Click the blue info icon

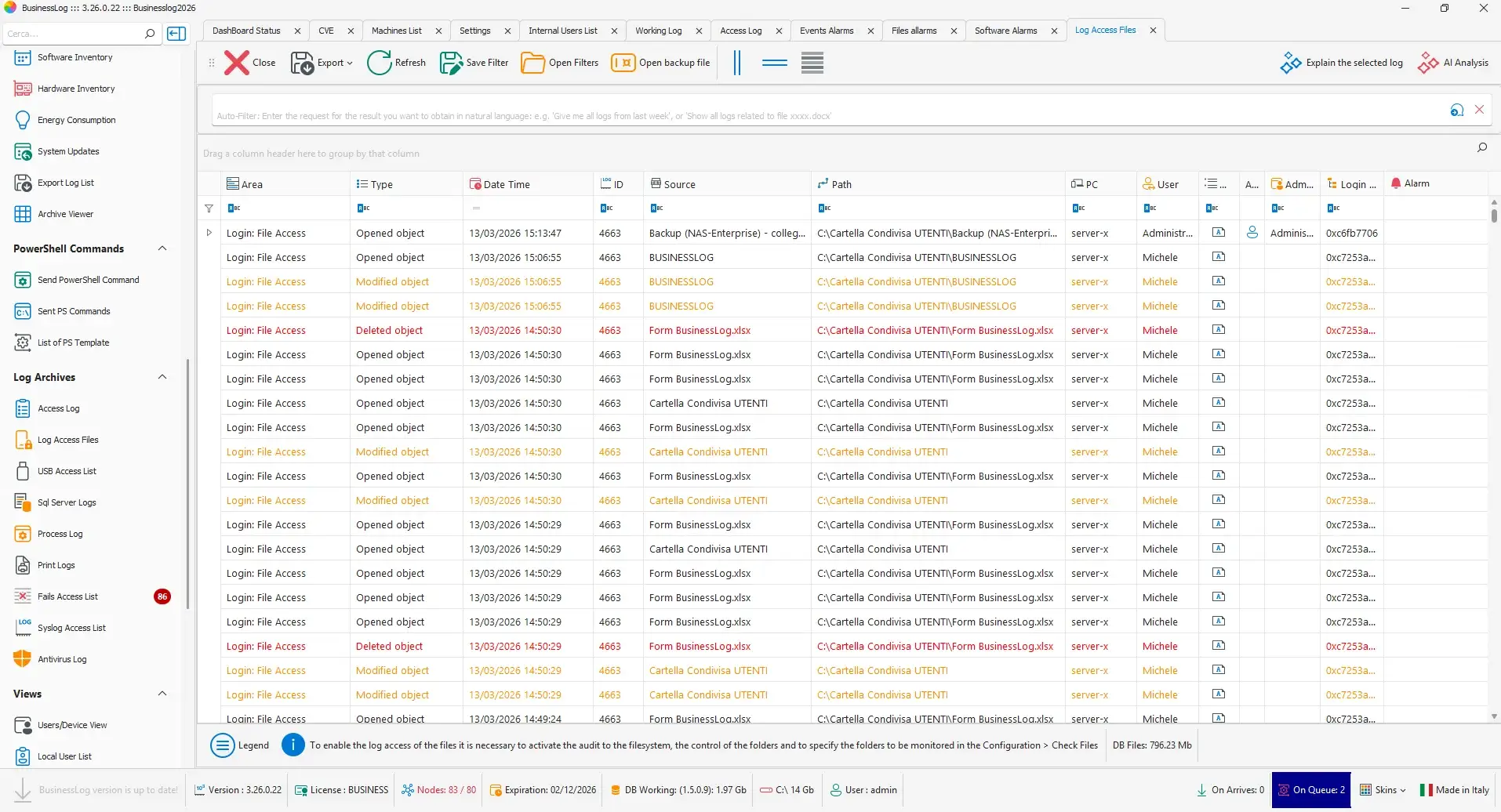click(293, 745)
